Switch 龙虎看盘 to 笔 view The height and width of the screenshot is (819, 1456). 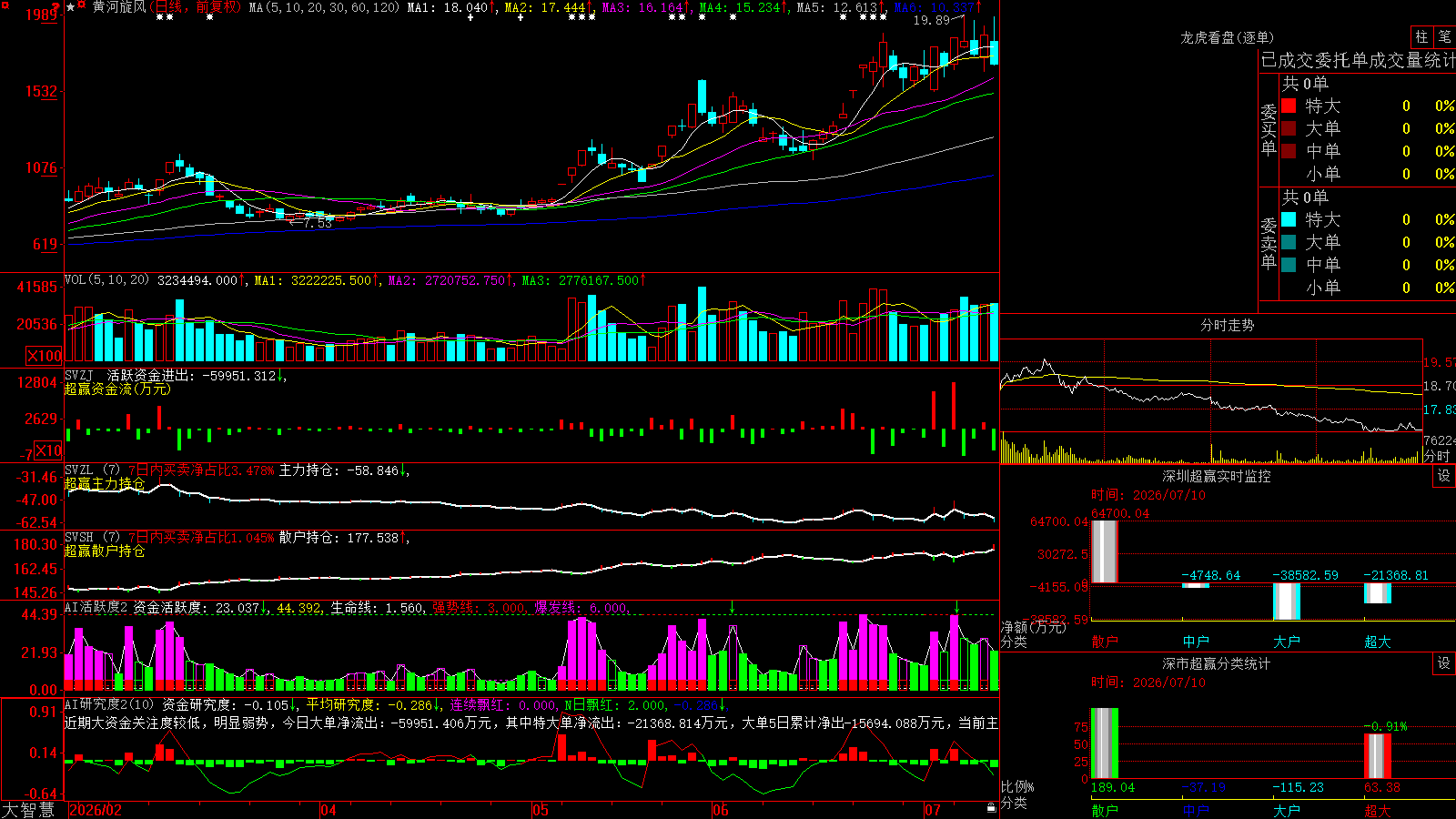coord(1444,37)
